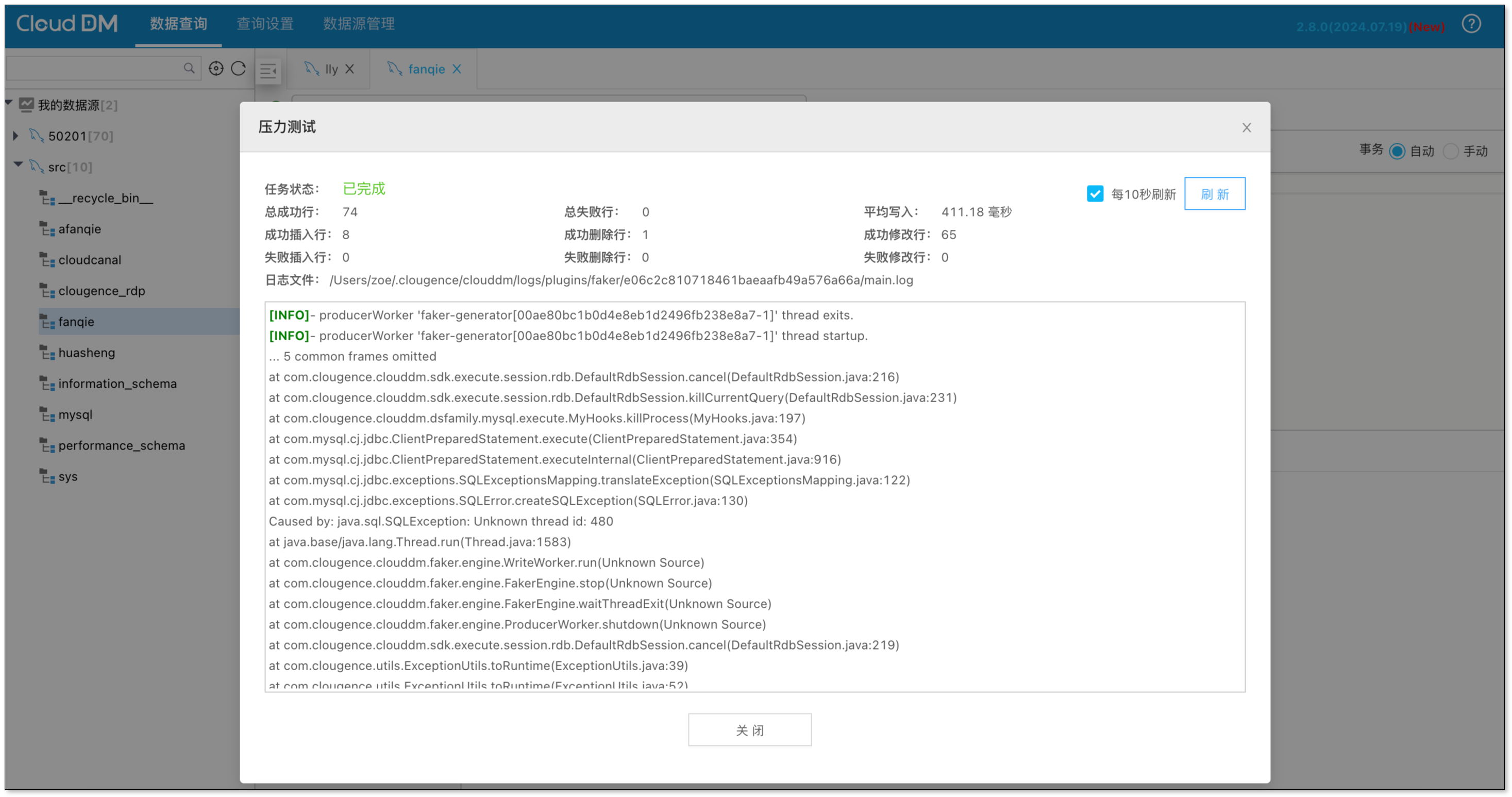Image resolution: width=1512 pixels, height=797 pixels.
Task: Expand the 50201 data source node
Action: (x=16, y=136)
